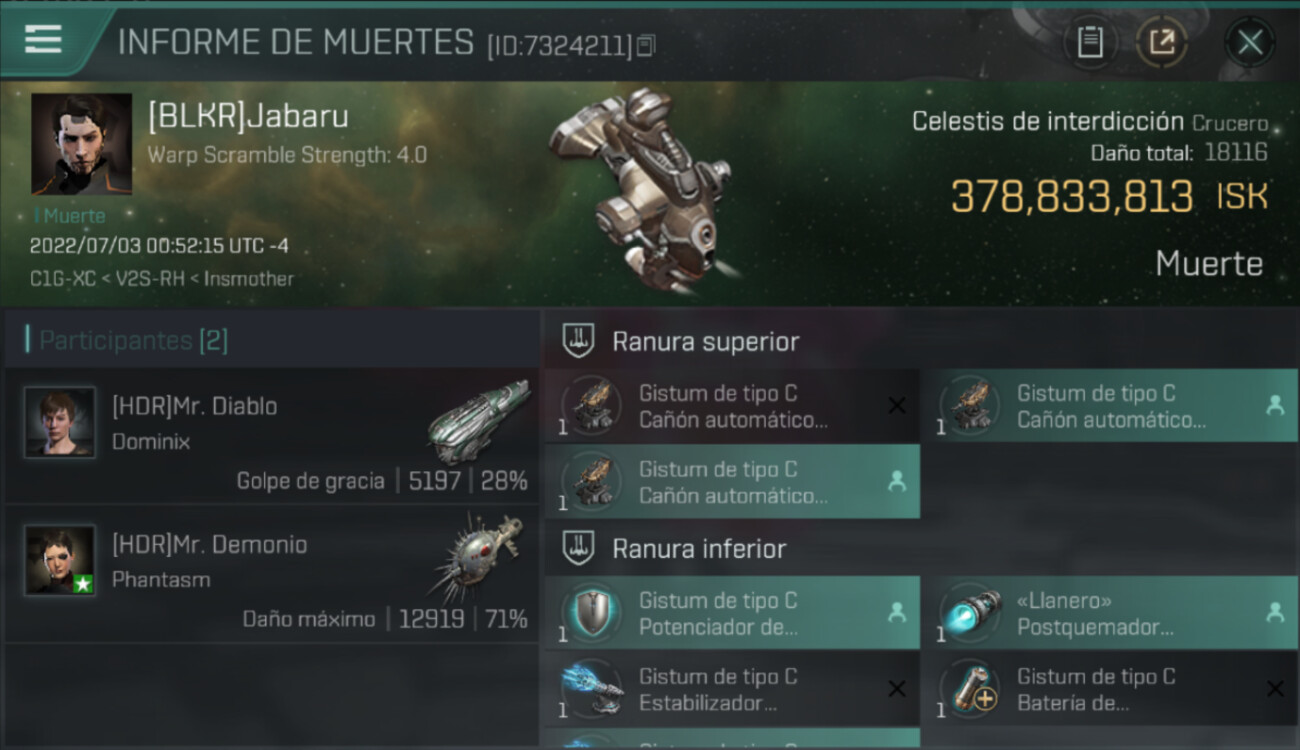
Task: Click the Ranura inferior shield icon
Action: coord(578,548)
